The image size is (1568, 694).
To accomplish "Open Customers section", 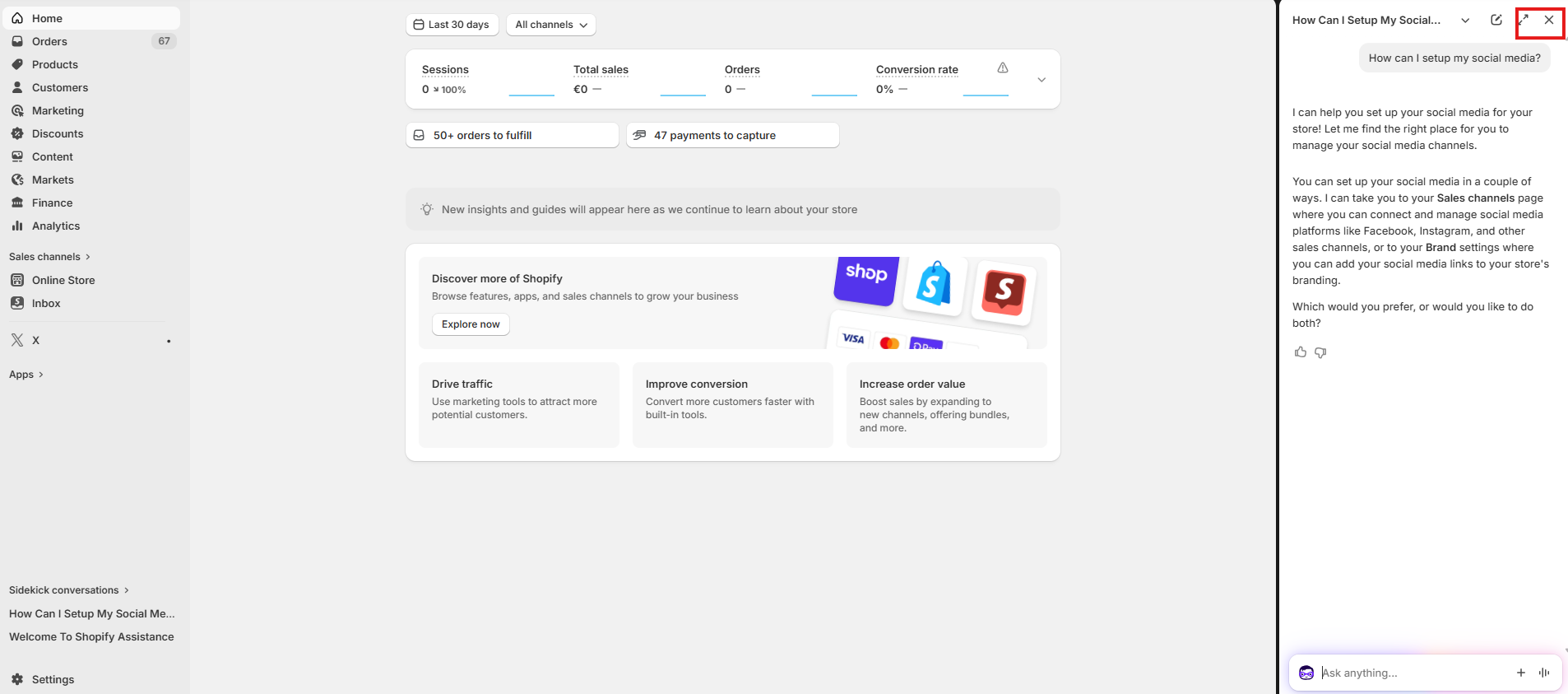I will [x=91, y=87].
